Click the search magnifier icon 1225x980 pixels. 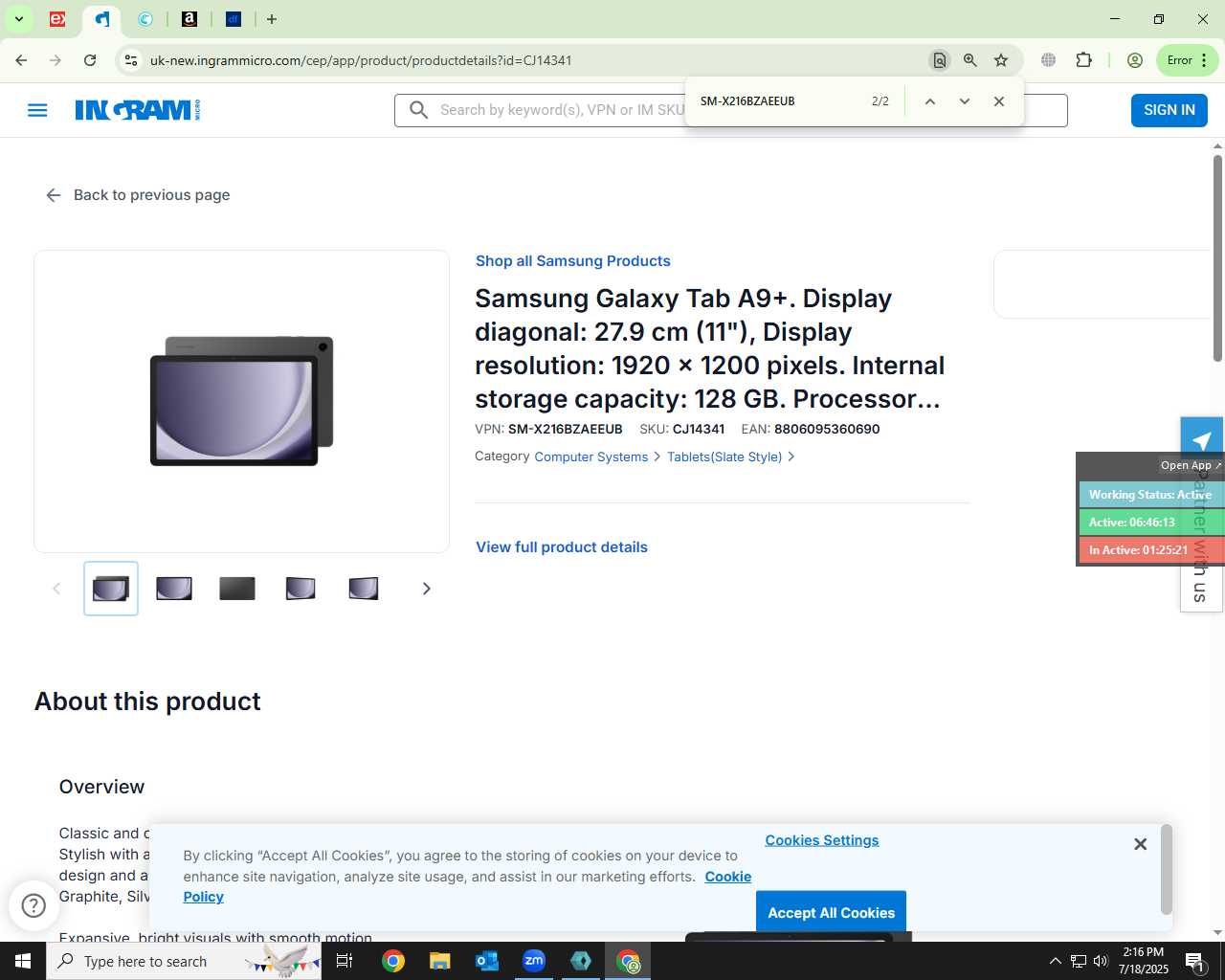tap(418, 110)
